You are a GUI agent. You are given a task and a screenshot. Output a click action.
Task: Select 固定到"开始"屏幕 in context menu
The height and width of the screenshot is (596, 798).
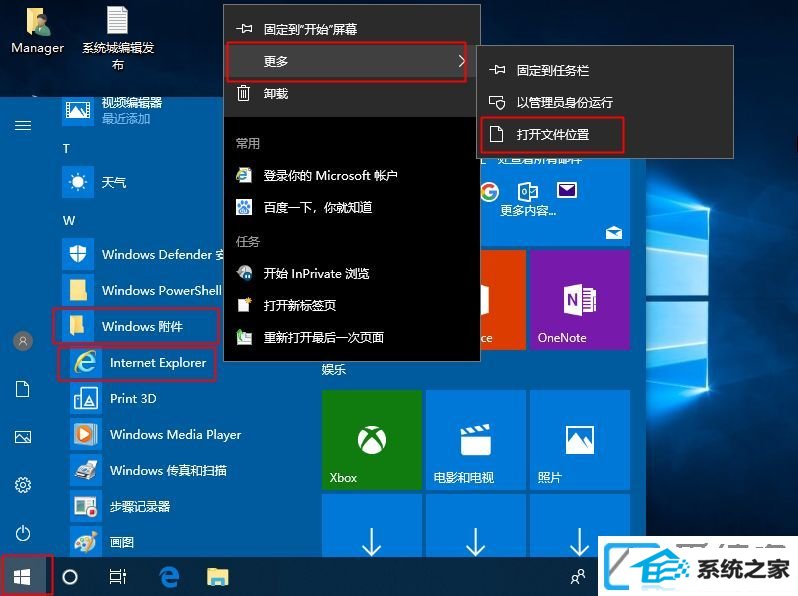[352, 29]
